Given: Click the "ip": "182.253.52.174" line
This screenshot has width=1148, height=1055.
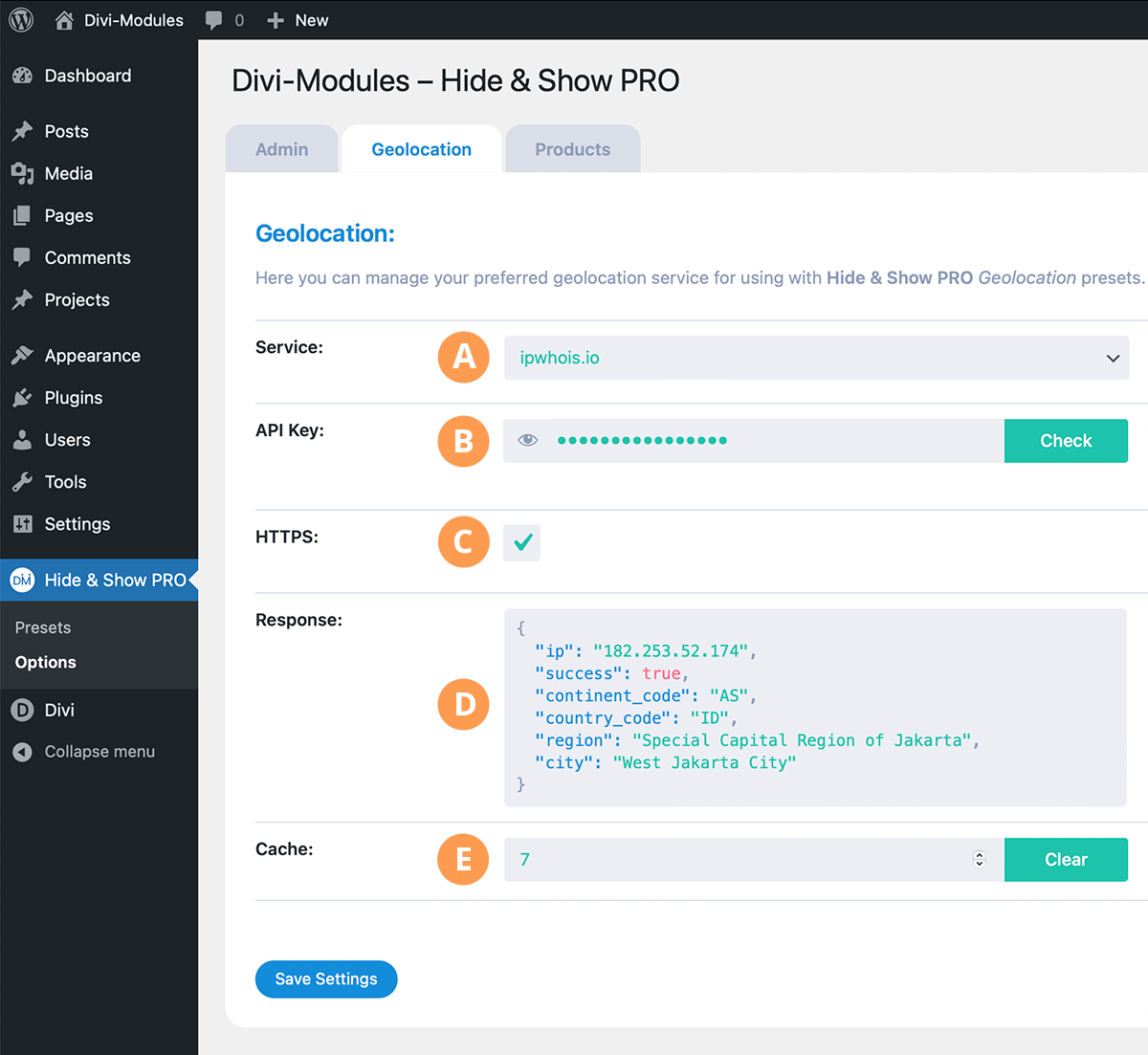Looking at the screenshot, I should click(x=646, y=651).
